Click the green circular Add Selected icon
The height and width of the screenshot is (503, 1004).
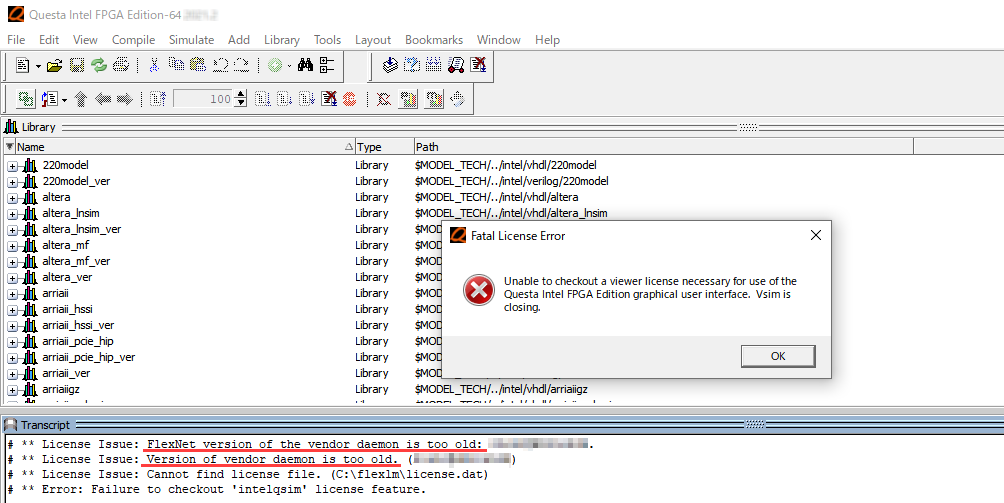275,65
